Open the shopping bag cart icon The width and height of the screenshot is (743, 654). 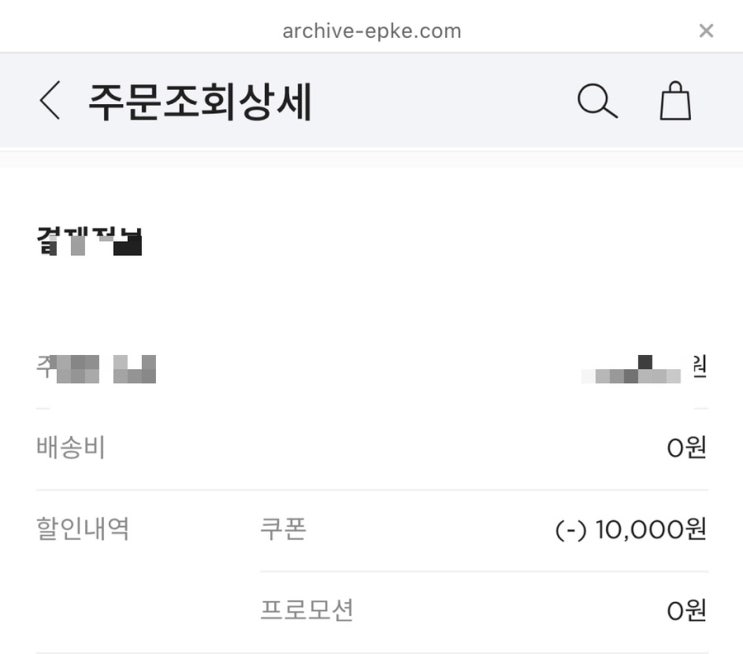[x=676, y=101]
